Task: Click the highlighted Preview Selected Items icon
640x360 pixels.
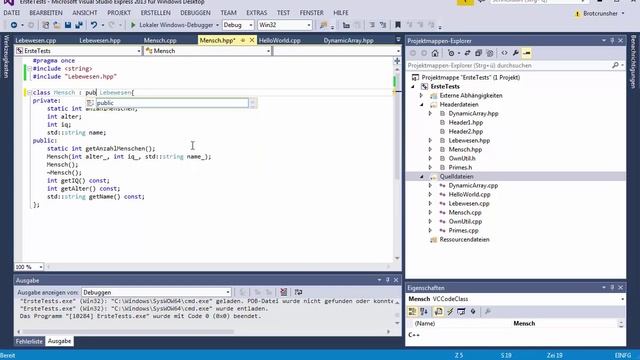Action: click(x=527, y=53)
